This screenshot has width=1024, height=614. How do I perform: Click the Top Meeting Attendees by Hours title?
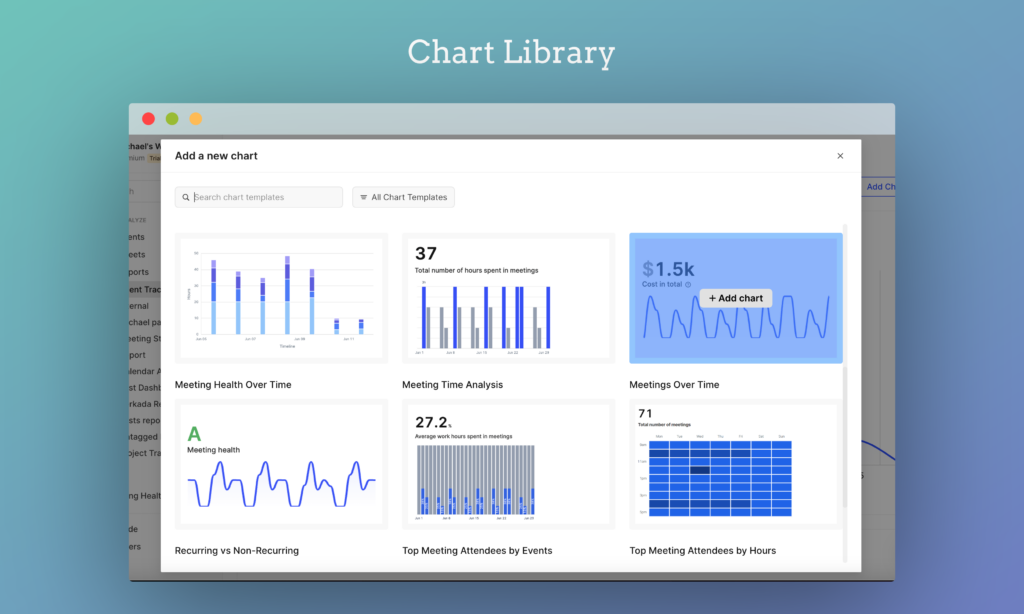point(703,551)
